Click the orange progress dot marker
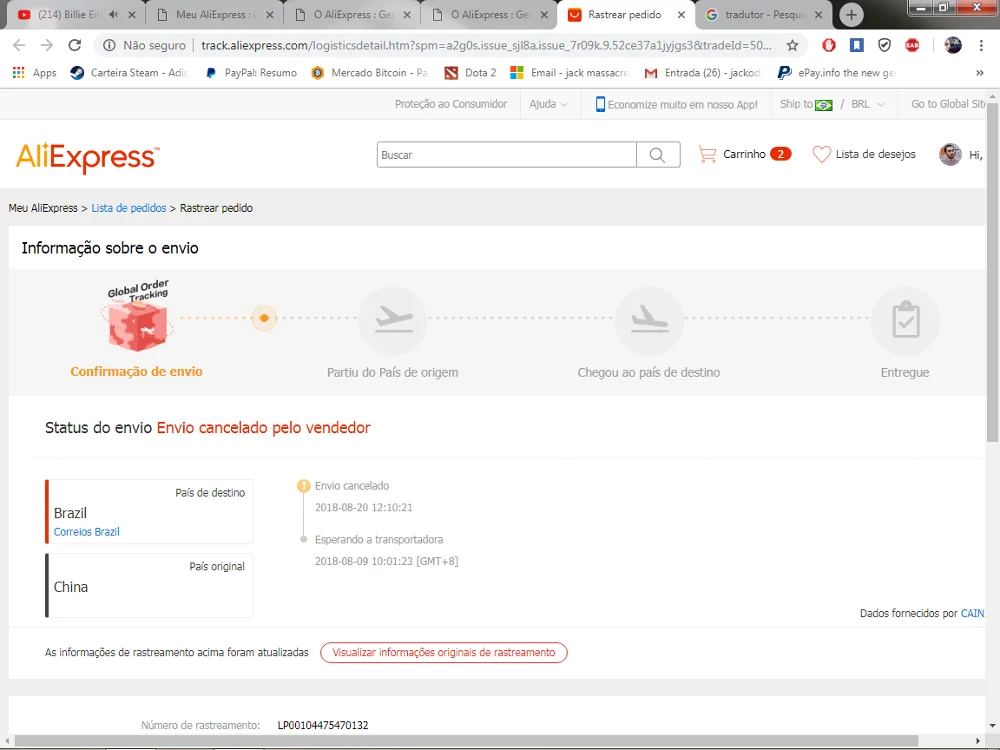Screen dimensions: 1000x750 (x=264, y=318)
